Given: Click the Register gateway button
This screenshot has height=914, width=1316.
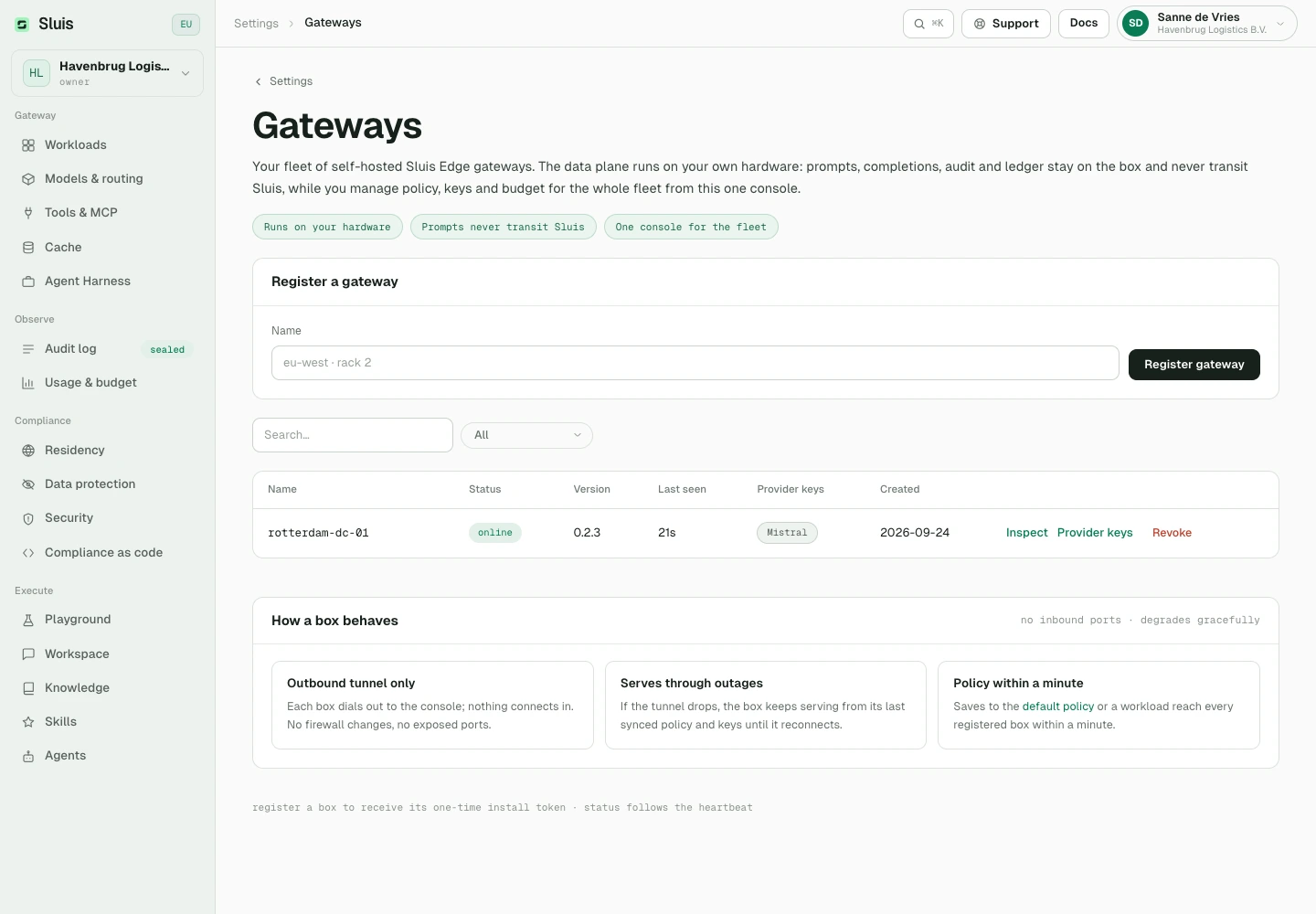Looking at the screenshot, I should (1194, 365).
